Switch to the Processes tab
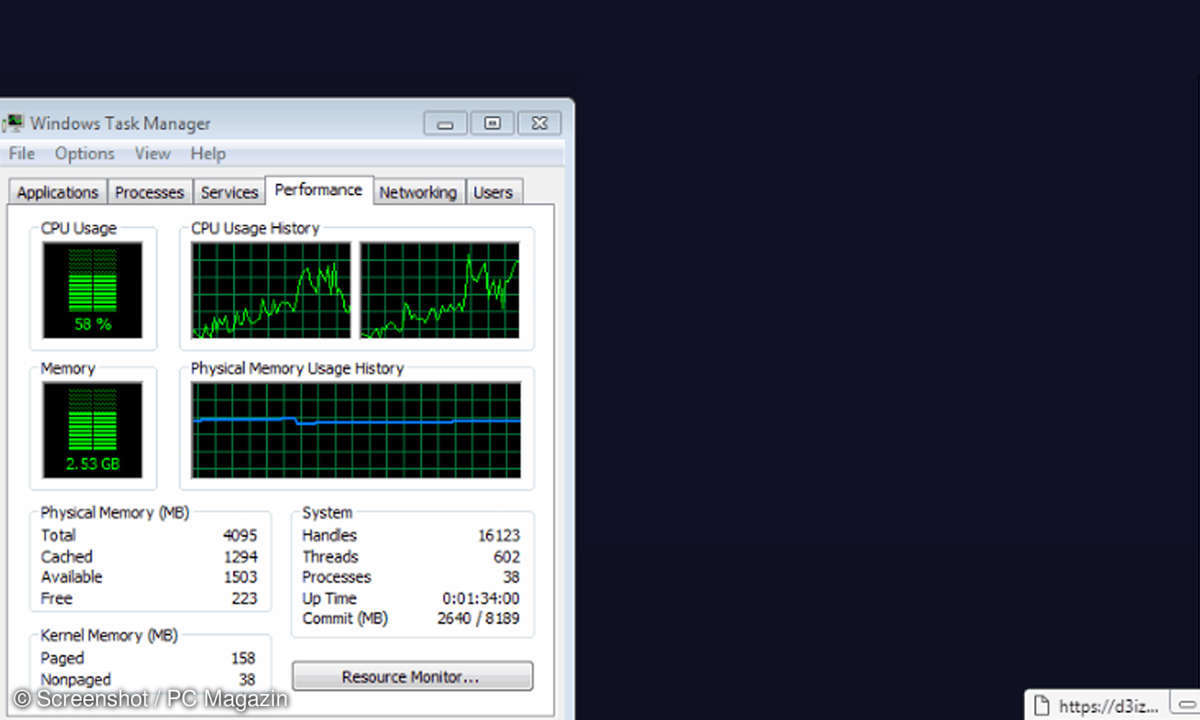The image size is (1200, 720). (149, 192)
